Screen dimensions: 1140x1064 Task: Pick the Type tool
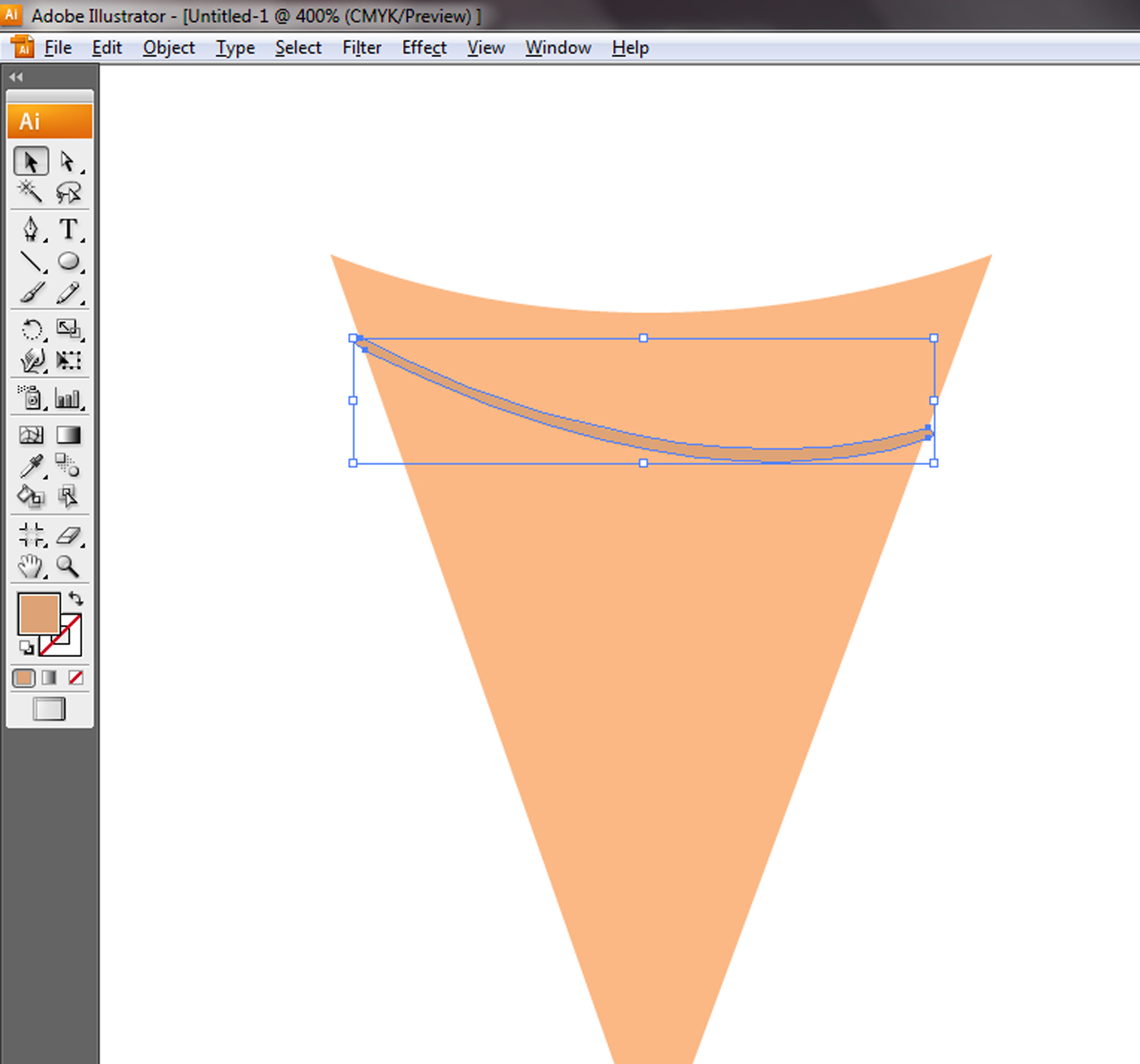point(68,230)
